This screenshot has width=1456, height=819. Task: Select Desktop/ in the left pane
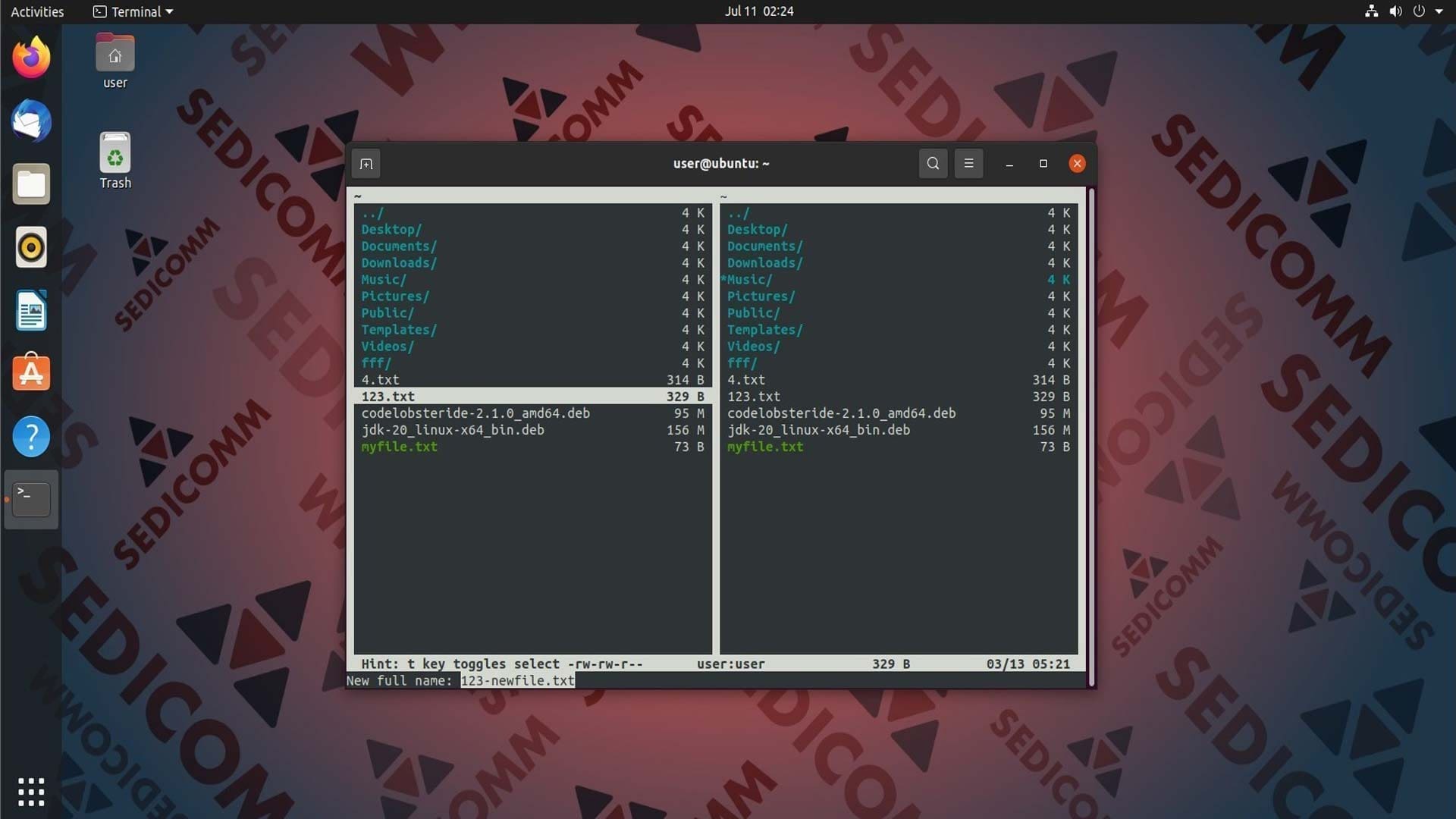(x=532, y=230)
